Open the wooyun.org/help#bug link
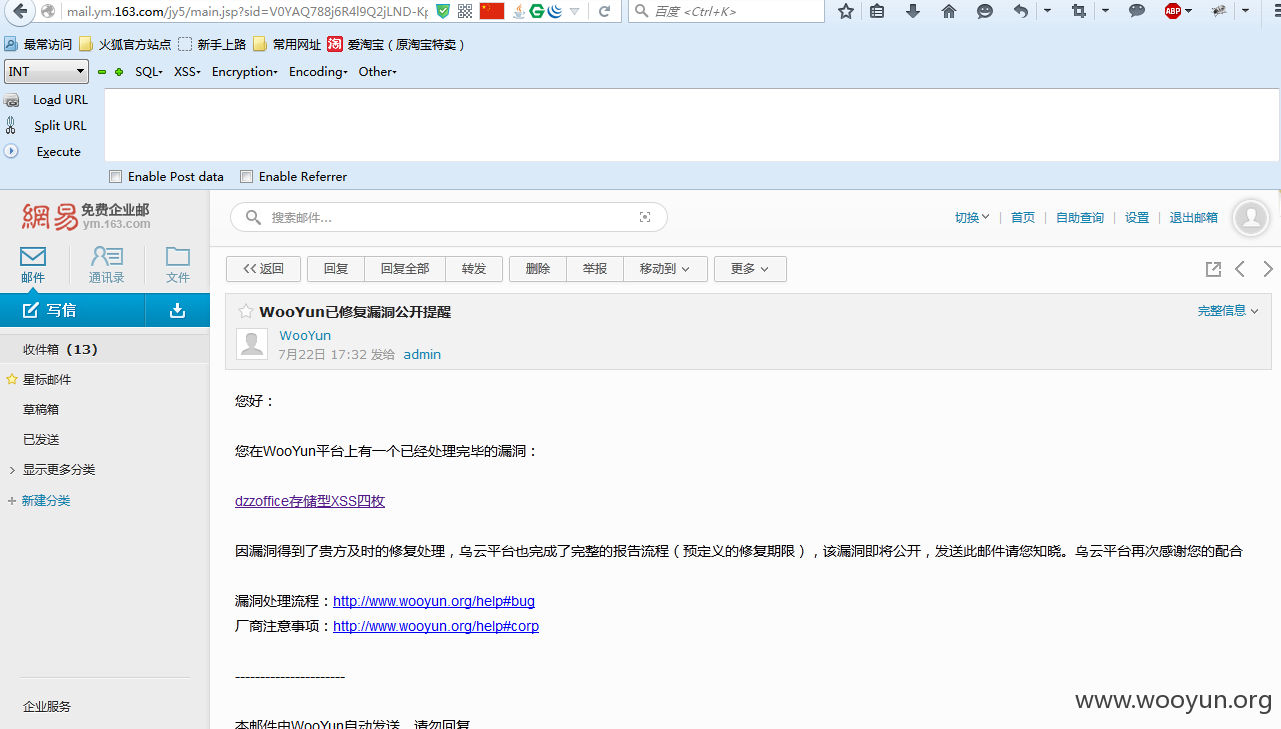 click(434, 601)
